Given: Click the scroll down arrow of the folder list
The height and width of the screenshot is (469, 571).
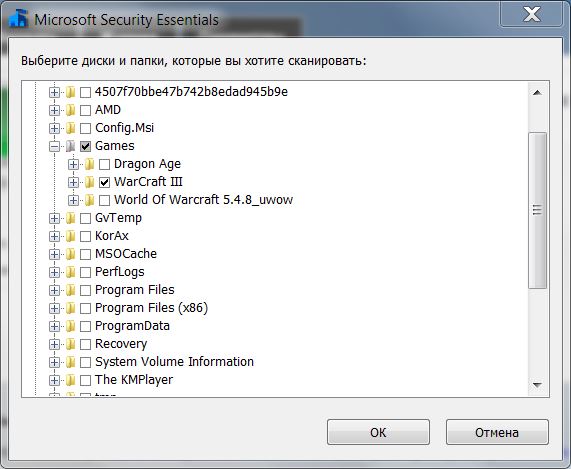Looking at the screenshot, I should [537, 385].
